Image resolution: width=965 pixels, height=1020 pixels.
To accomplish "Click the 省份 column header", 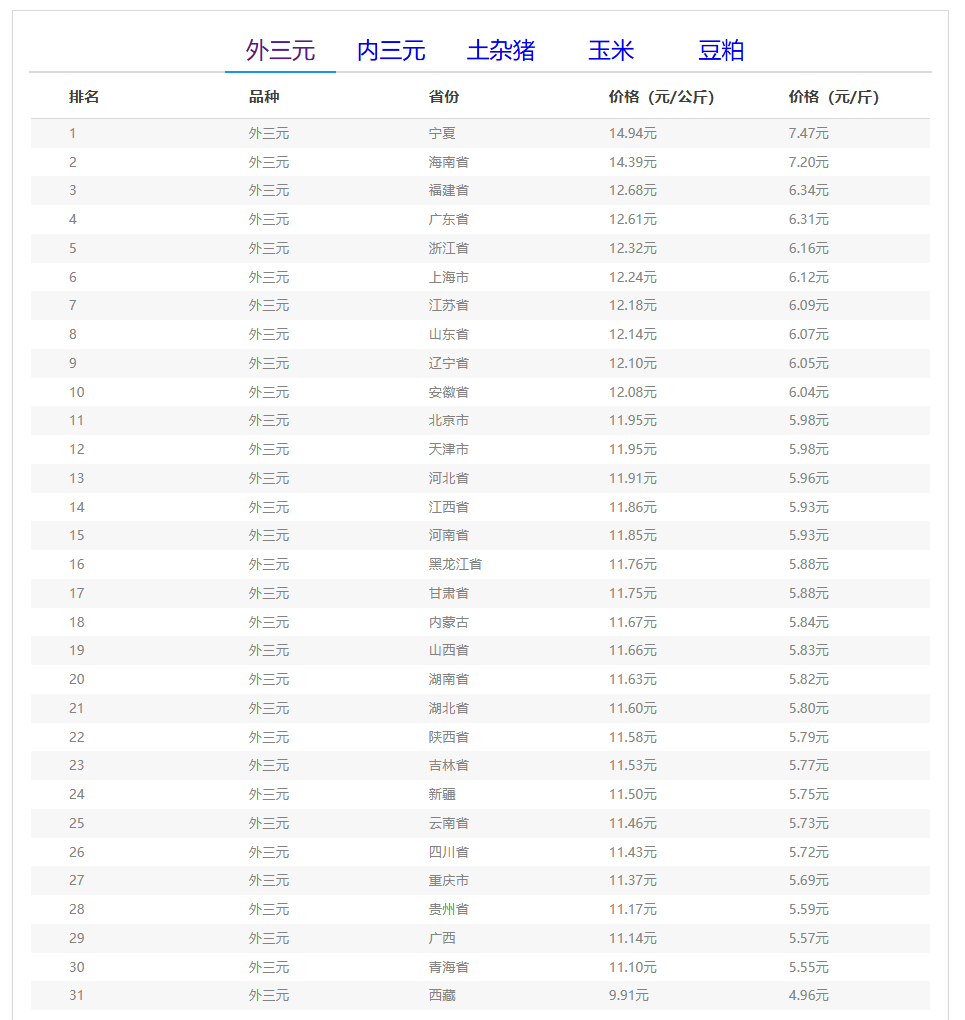I will pos(444,97).
